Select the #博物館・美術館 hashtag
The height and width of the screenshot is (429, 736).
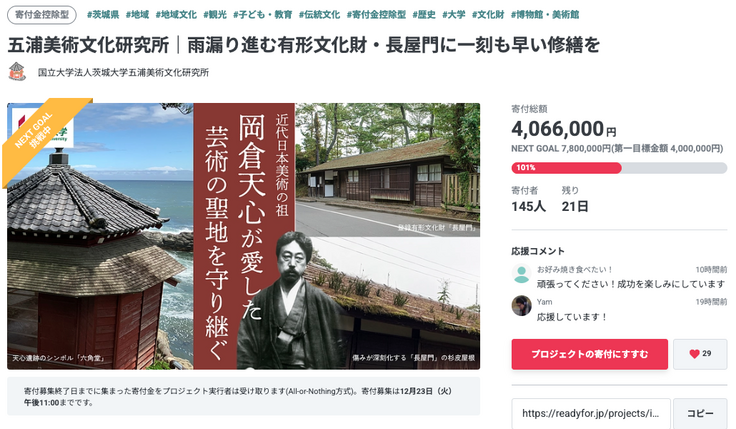pos(544,15)
